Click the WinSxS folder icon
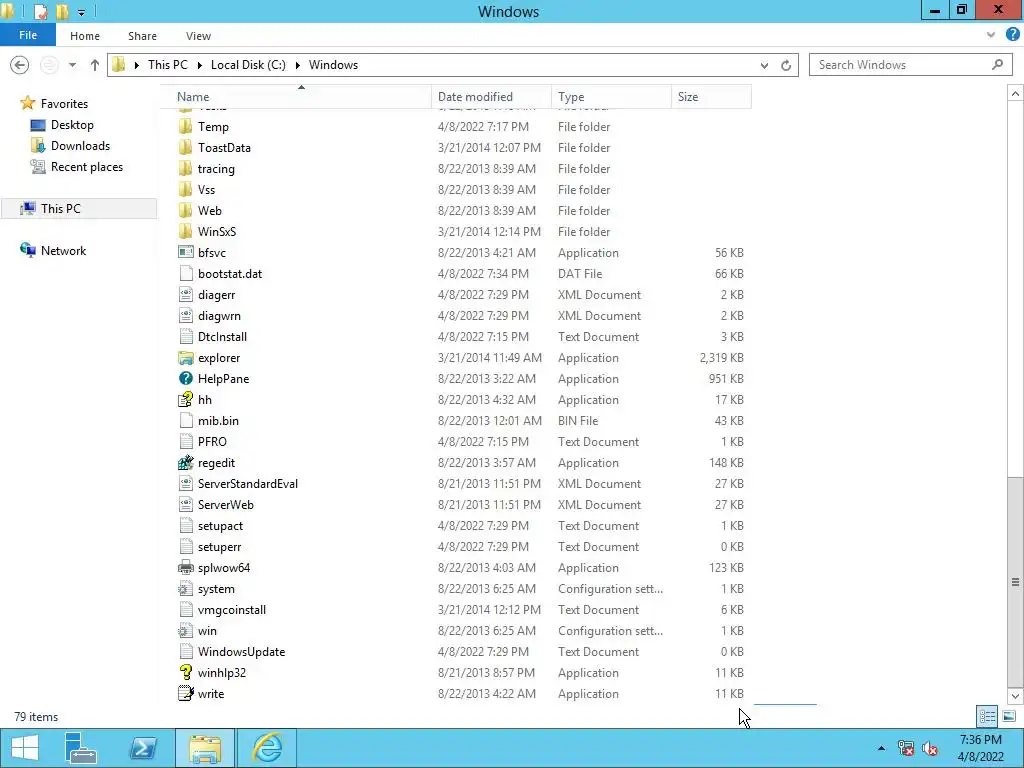This screenshot has height=768, width=1024. [185, 232]
